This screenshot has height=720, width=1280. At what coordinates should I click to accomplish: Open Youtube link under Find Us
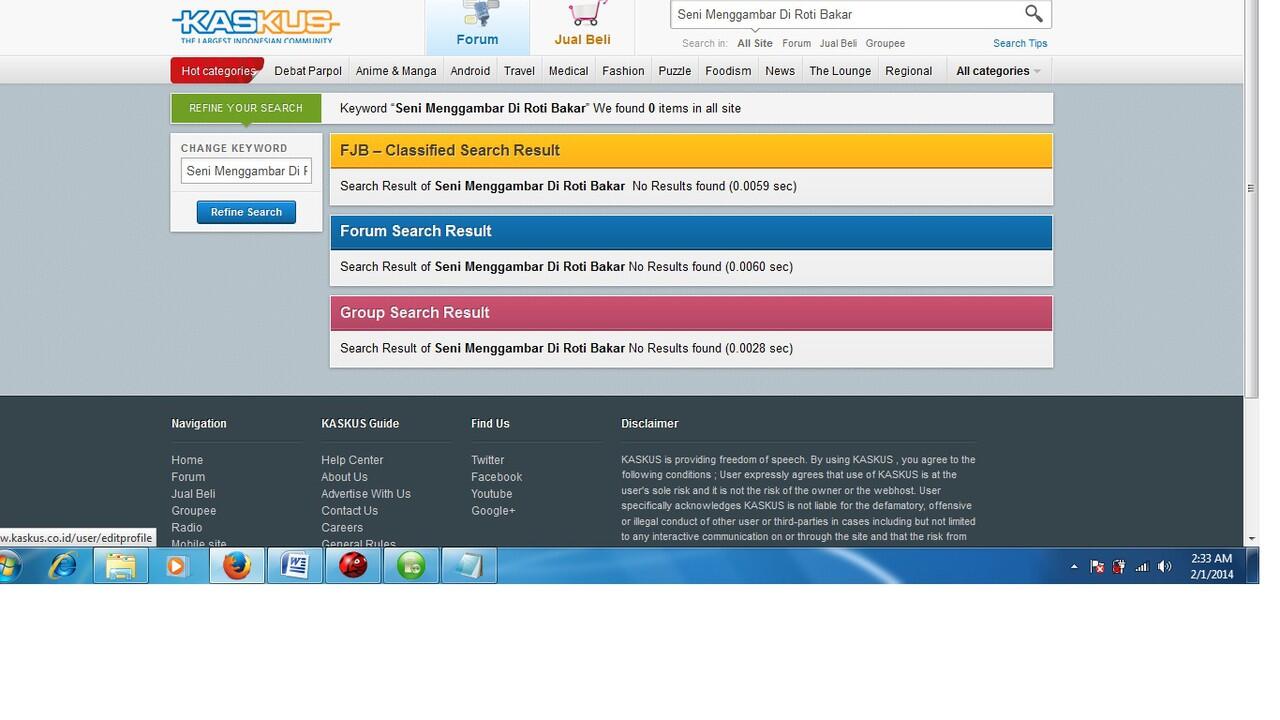[492, 494]
